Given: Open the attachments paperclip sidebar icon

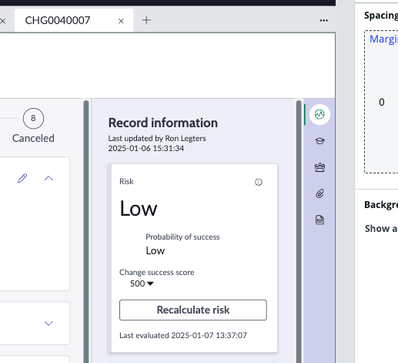Looking at the screenshot, I should coord(320,193).
